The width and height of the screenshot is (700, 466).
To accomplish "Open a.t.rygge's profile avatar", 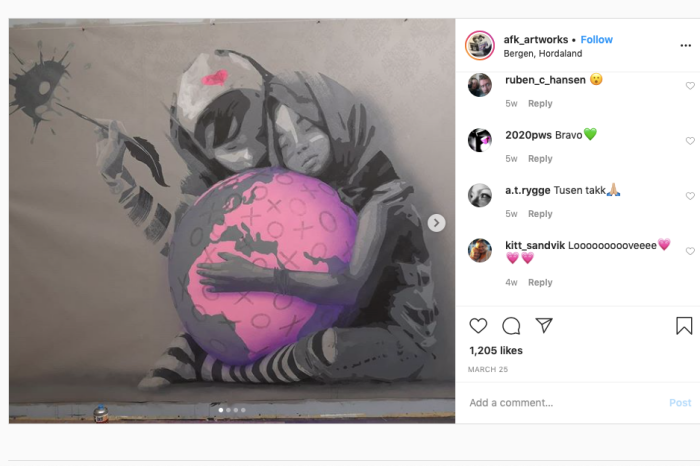I will (480, 195).
